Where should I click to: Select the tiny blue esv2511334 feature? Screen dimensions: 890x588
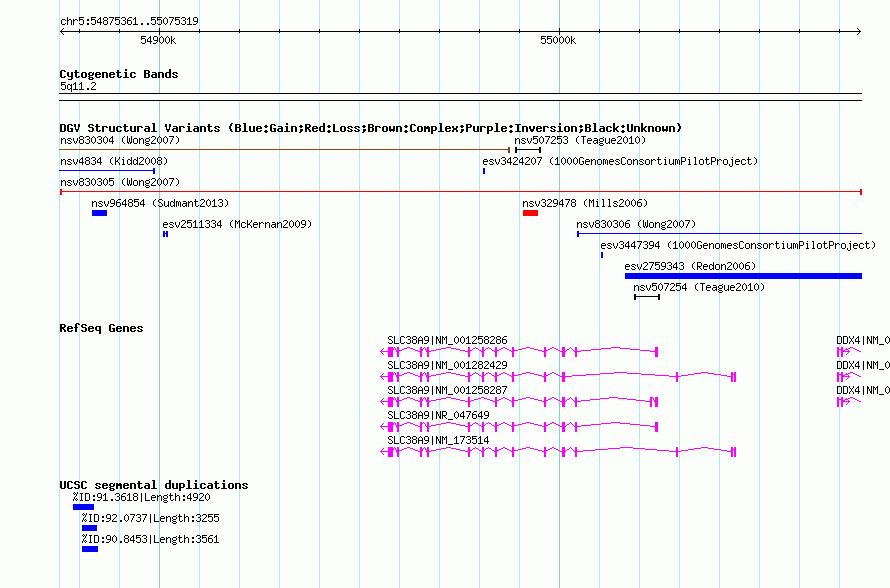point(165,234)
